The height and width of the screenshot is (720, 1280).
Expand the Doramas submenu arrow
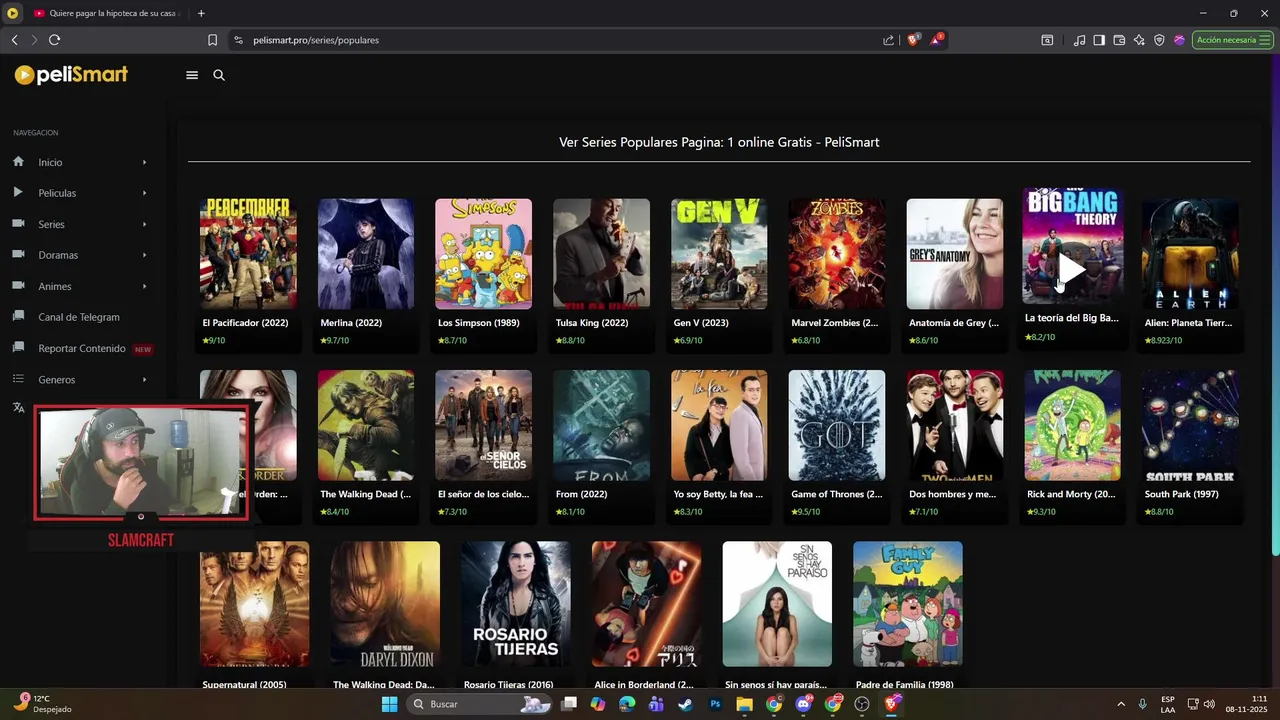coord(144,255)
